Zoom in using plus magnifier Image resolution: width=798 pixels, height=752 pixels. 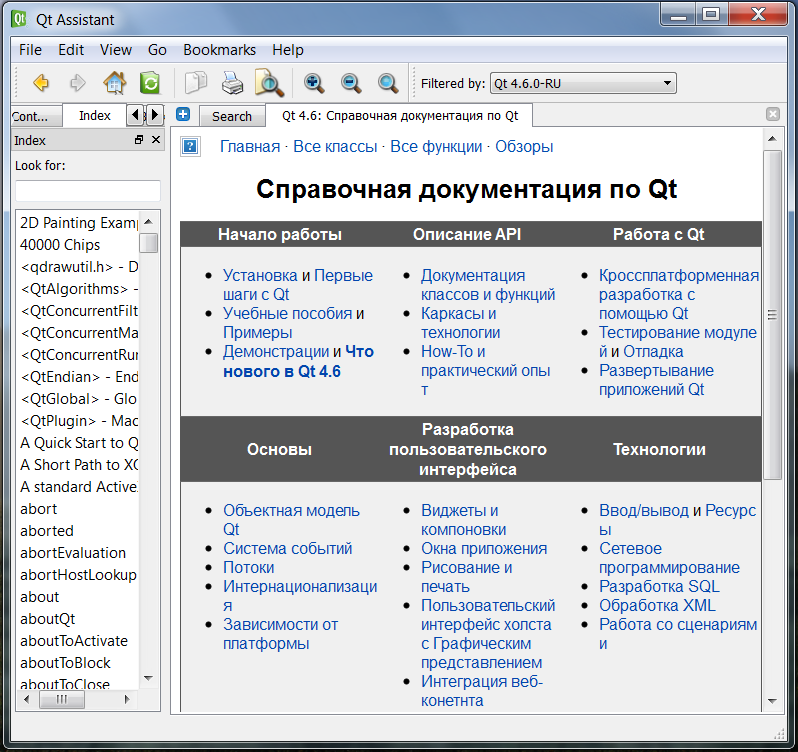[x=314, y=83]
